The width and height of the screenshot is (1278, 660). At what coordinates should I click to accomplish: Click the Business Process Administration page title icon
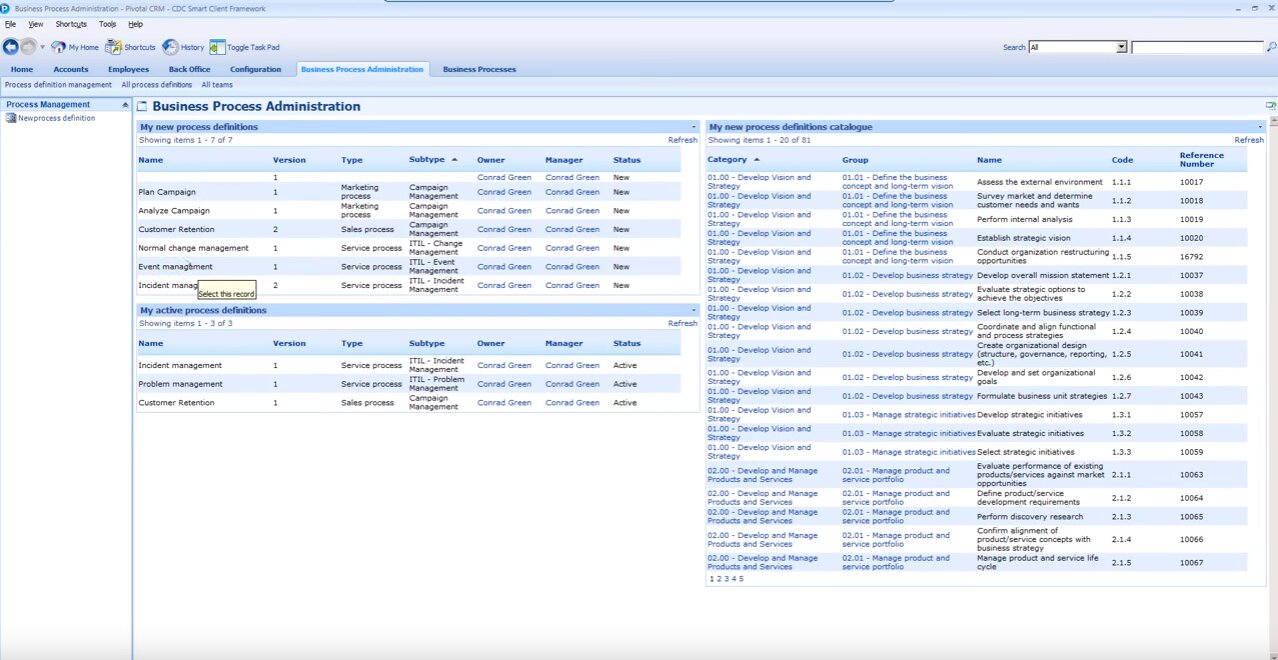(x=142, y=106)
